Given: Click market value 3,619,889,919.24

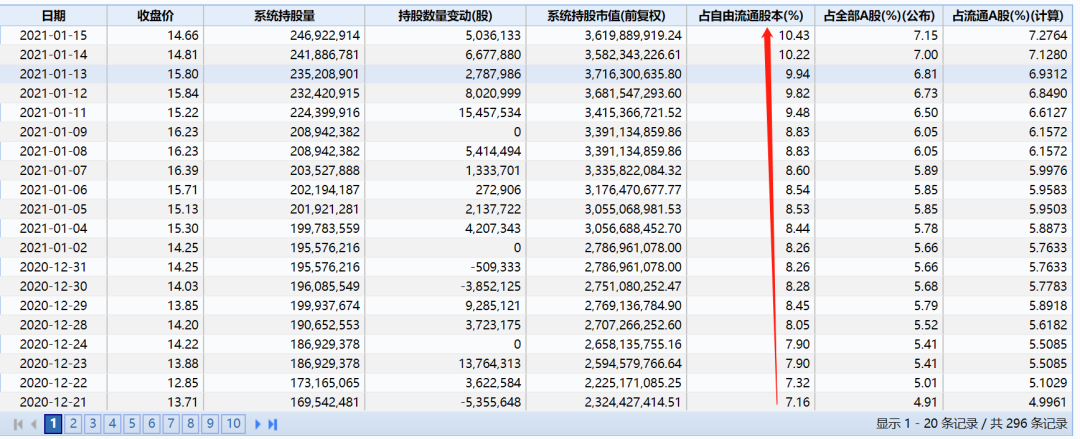Looking at the screenshot, I should click(x=633, y=35).
